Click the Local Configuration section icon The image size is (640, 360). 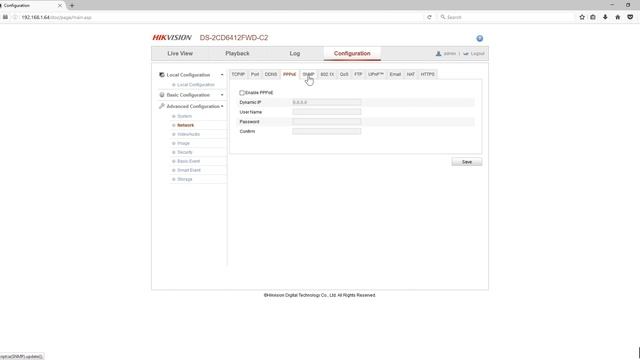pos(162,75)
